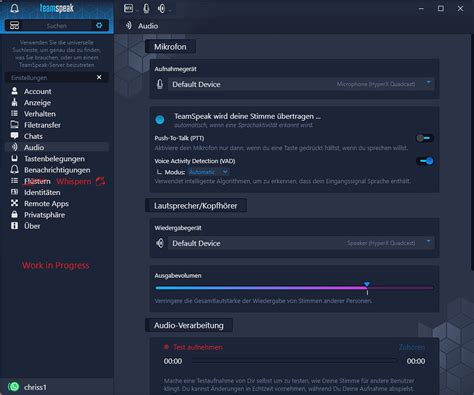Click the Identitäten icon
The image size is (474, 395).
pyautogui.click(x=14, y=192)
